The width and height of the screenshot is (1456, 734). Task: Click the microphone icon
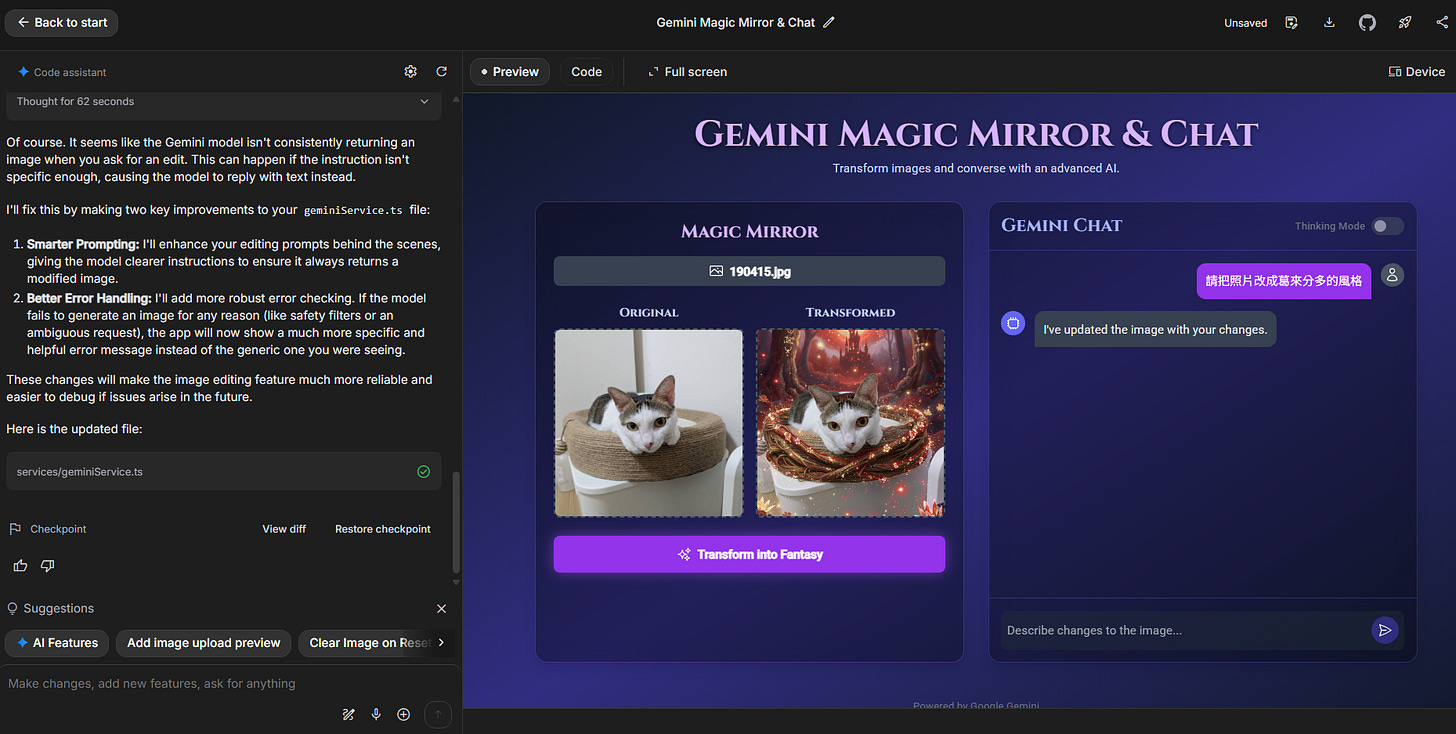pos(376,714)
